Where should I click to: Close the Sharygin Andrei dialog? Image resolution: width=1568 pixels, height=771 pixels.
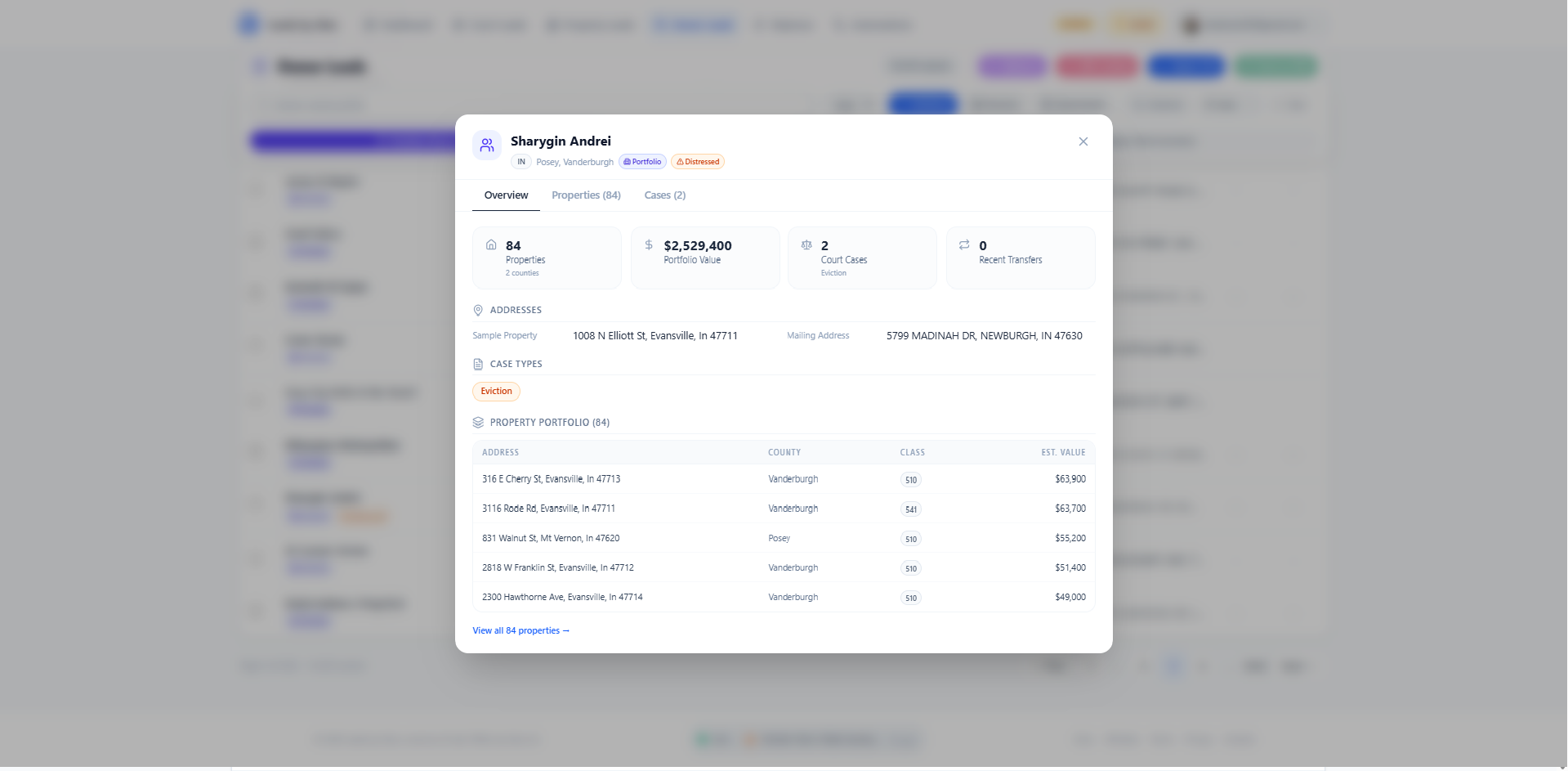tap(1083, 141)
